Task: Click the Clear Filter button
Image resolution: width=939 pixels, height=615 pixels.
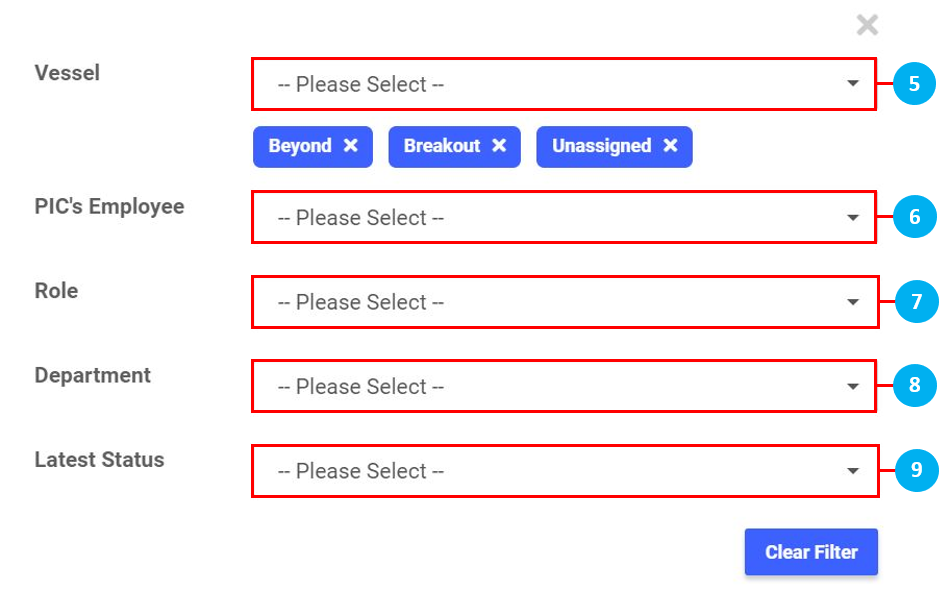Action: (x=811, y=552)
